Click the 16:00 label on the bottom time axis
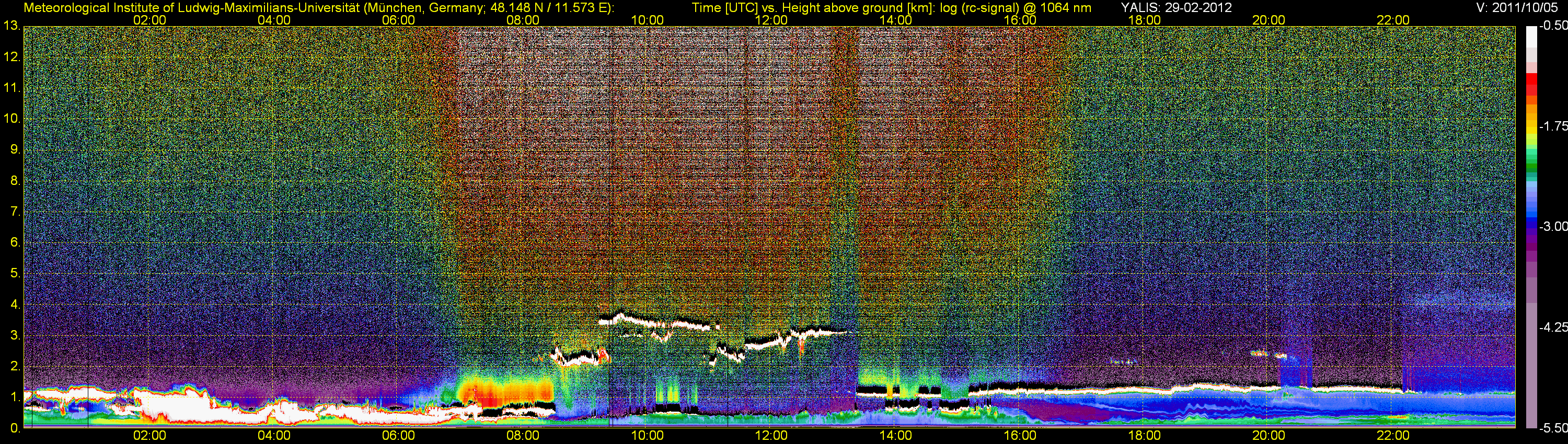Image resolution: width=1568 pixels, height=444 pixels. tap(1020, 436)
